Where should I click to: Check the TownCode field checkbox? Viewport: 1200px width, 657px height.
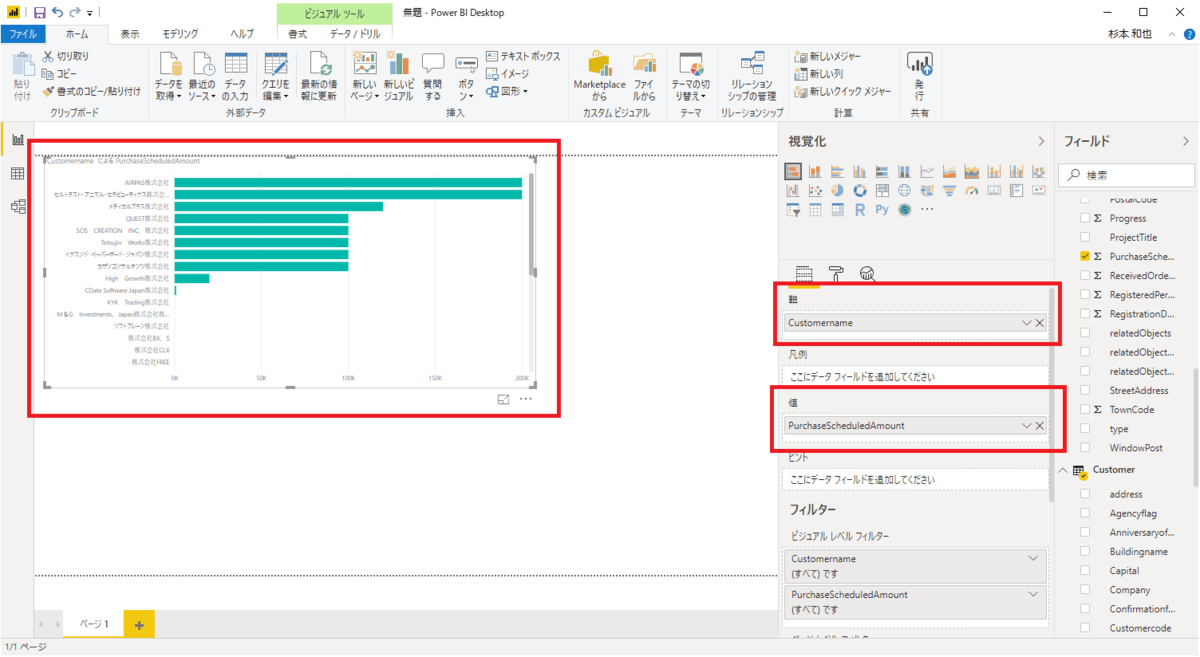[1085, 410]
